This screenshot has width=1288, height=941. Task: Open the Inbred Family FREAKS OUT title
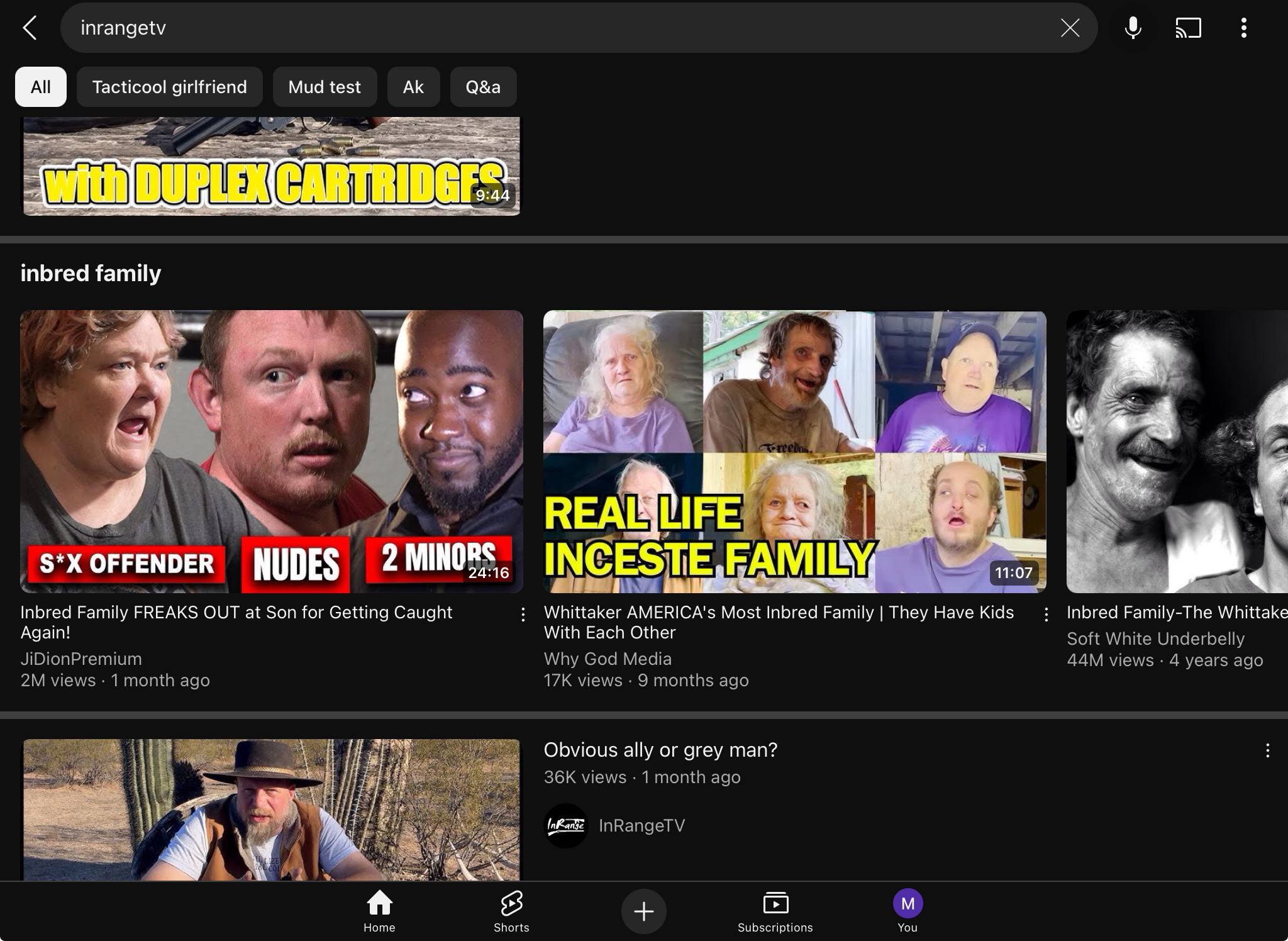[x=236, y=622]
